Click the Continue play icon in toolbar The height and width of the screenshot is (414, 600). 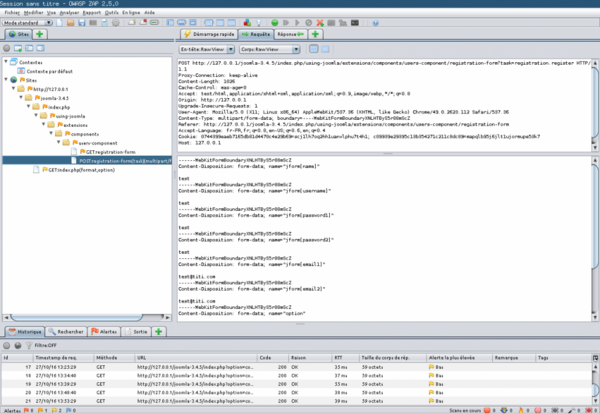point(297,23)
